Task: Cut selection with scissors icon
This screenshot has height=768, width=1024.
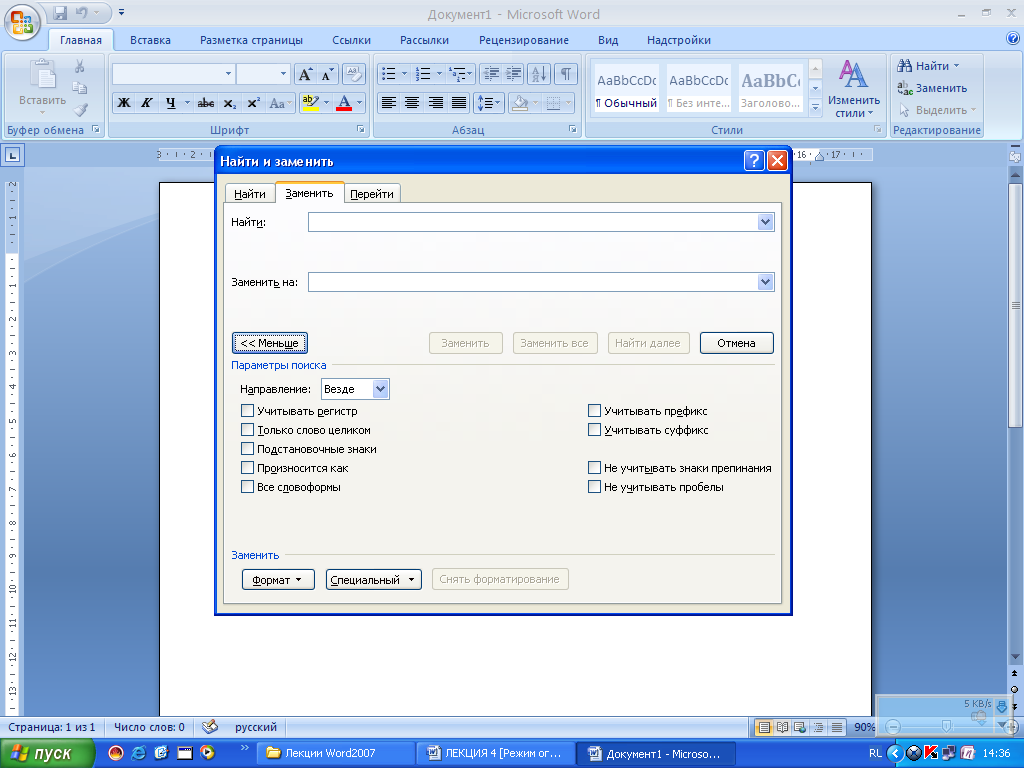Action: [80, 66]
